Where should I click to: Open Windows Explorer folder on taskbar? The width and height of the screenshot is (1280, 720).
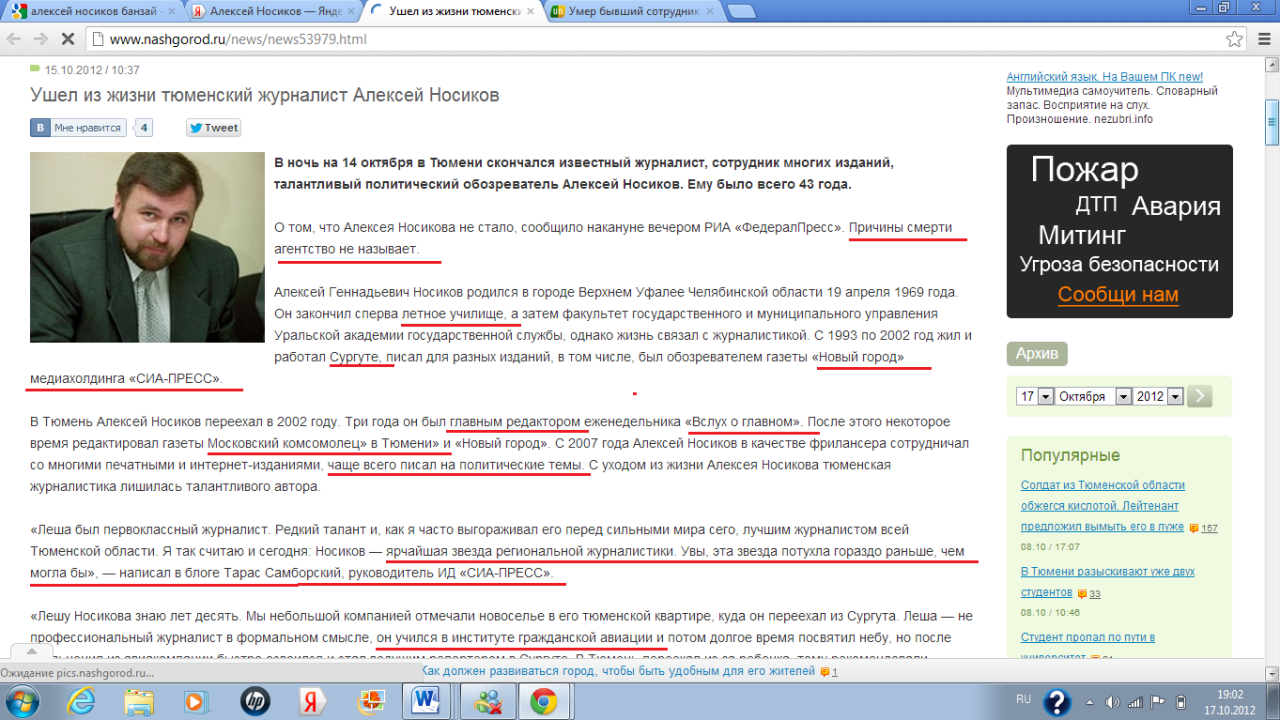point(139,702)
